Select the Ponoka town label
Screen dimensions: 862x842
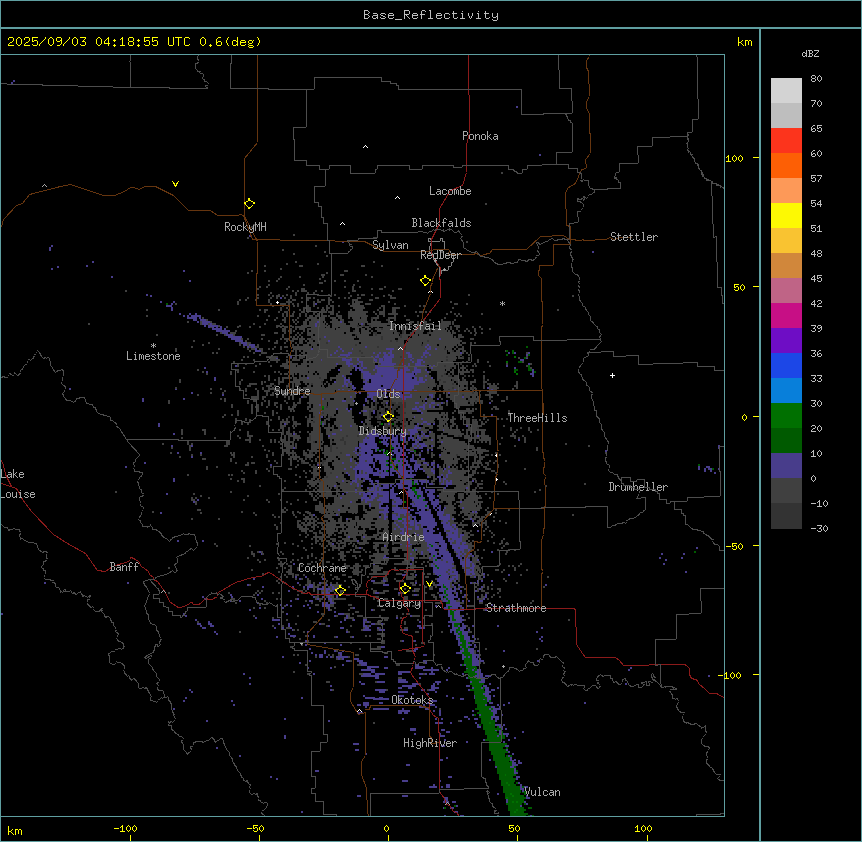click(480, 136)
